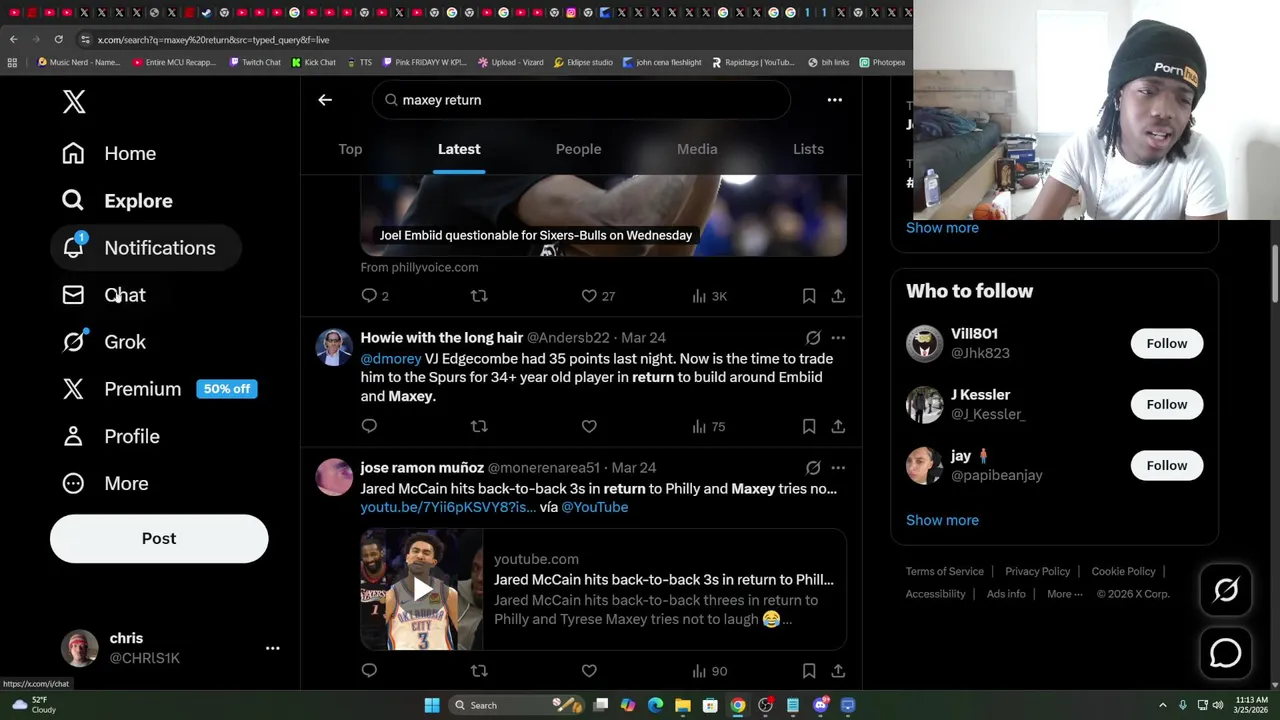The width and height of the screenshot is (1280, 720).
Task: View analytics on post with 75 views
Action: click(x=708, y=426)
